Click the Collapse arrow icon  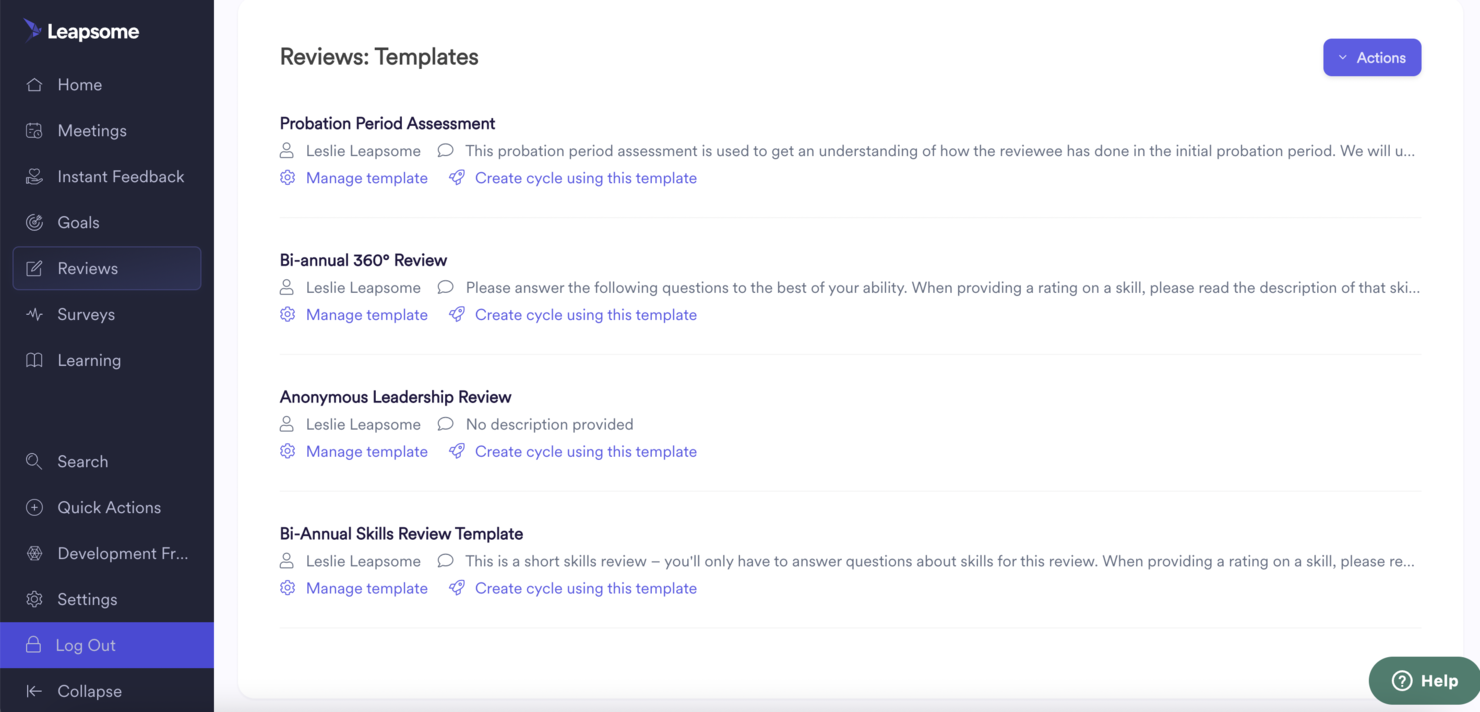(x=34, y=691)
